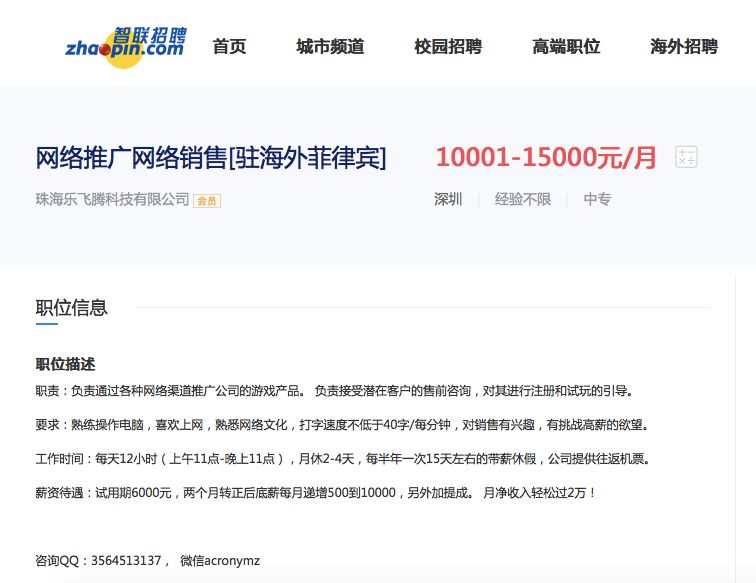
Task: Open 高端职位 from the navigation
Action: tap(566, 46)
